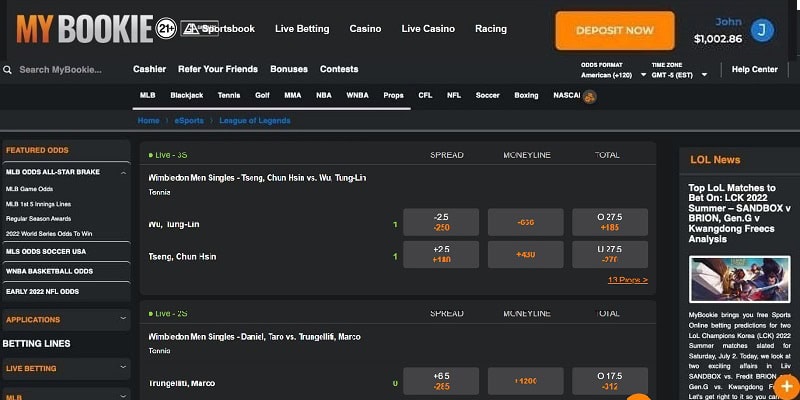The height and width of the screenshot is (400, 800).
Task: Select the Golf tab
Action: [262, 95]
